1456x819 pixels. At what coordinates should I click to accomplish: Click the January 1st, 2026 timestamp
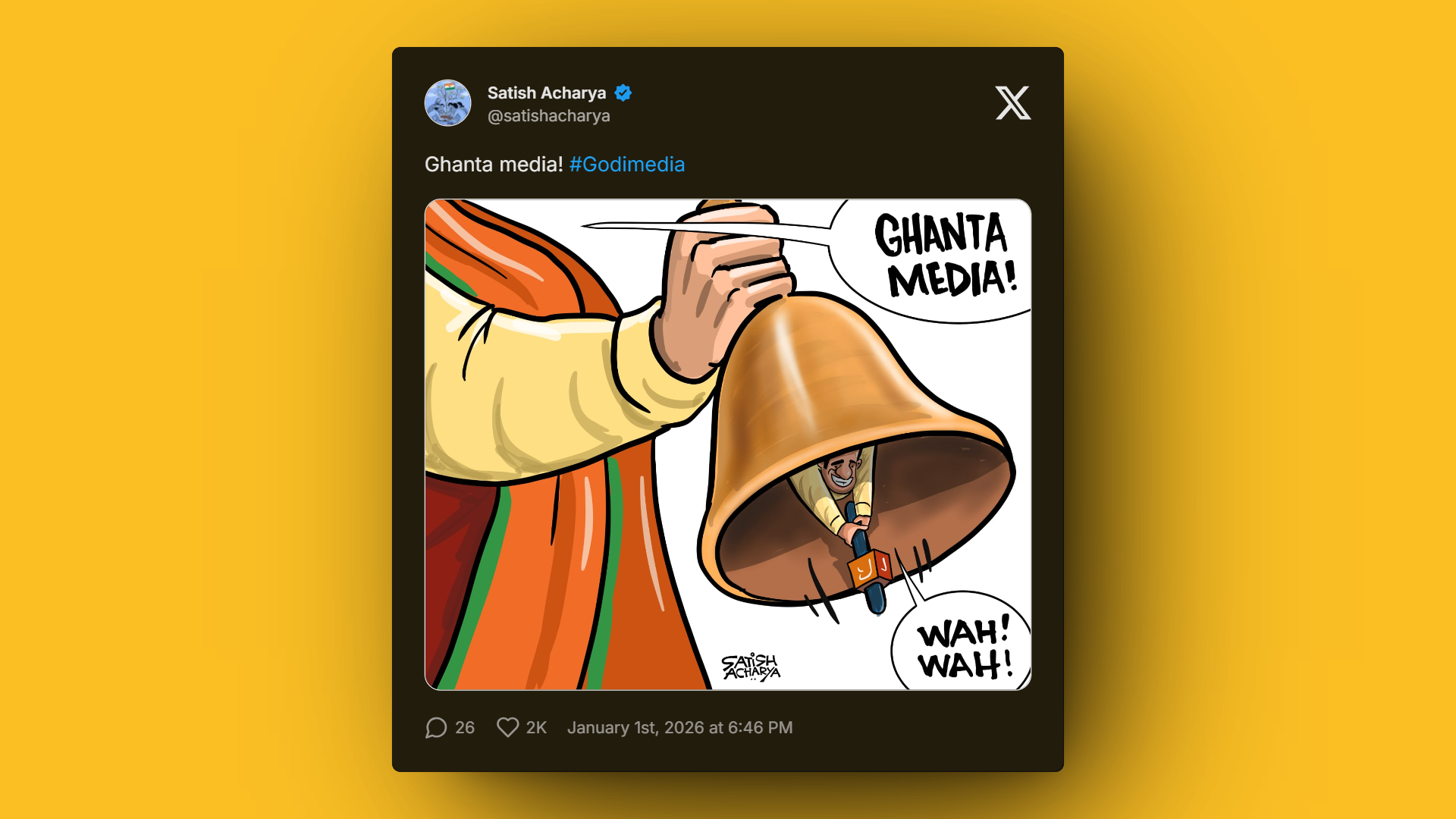pos(680,728)
